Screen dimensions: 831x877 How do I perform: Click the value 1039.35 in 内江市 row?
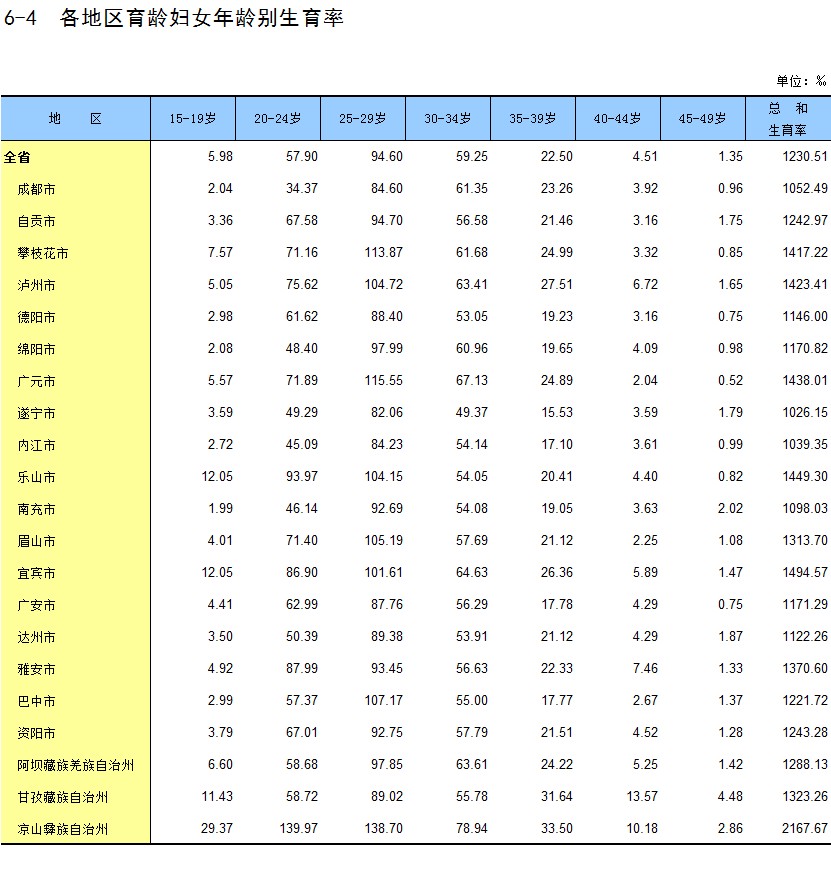[805, 444]
